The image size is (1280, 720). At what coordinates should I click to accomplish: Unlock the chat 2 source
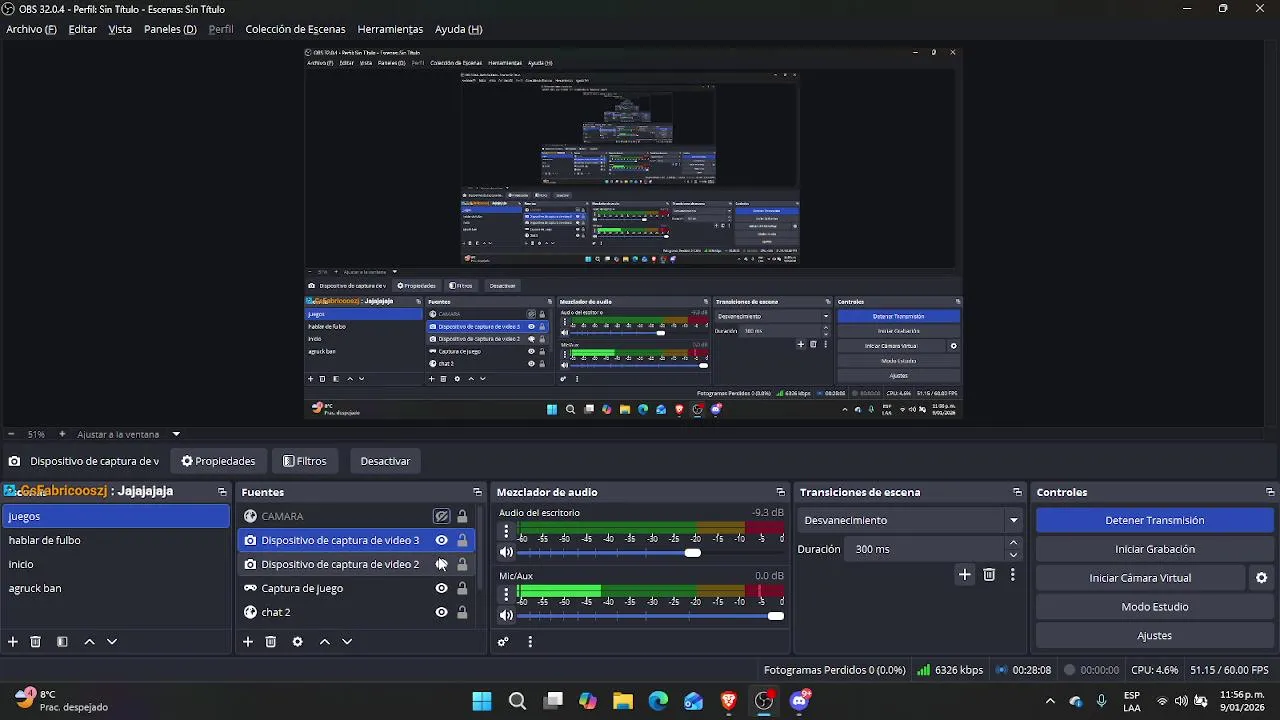click(462, 612)
